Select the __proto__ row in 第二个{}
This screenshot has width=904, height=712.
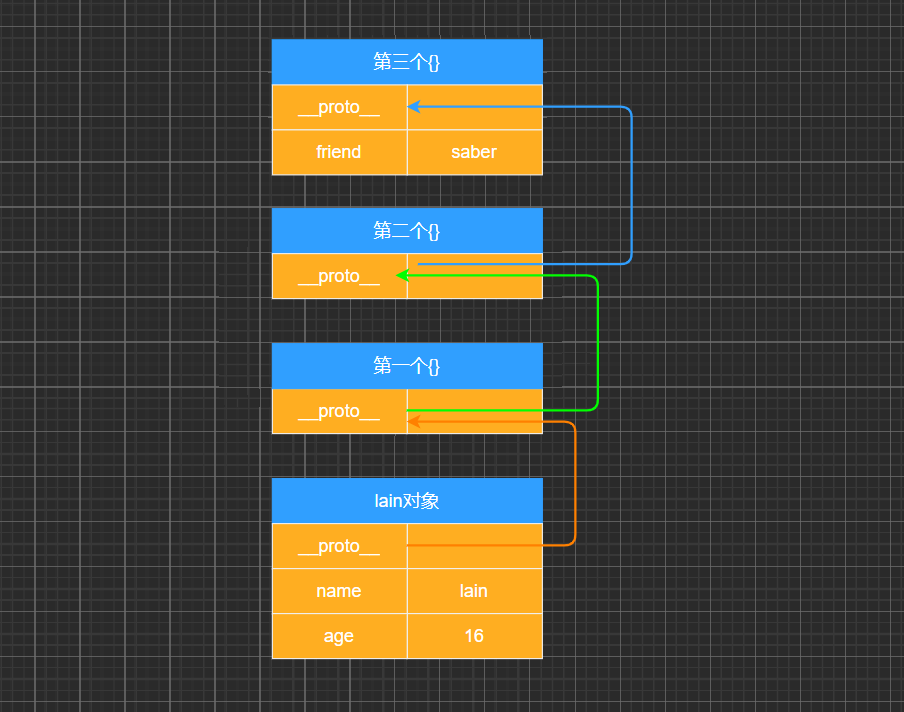339,276
